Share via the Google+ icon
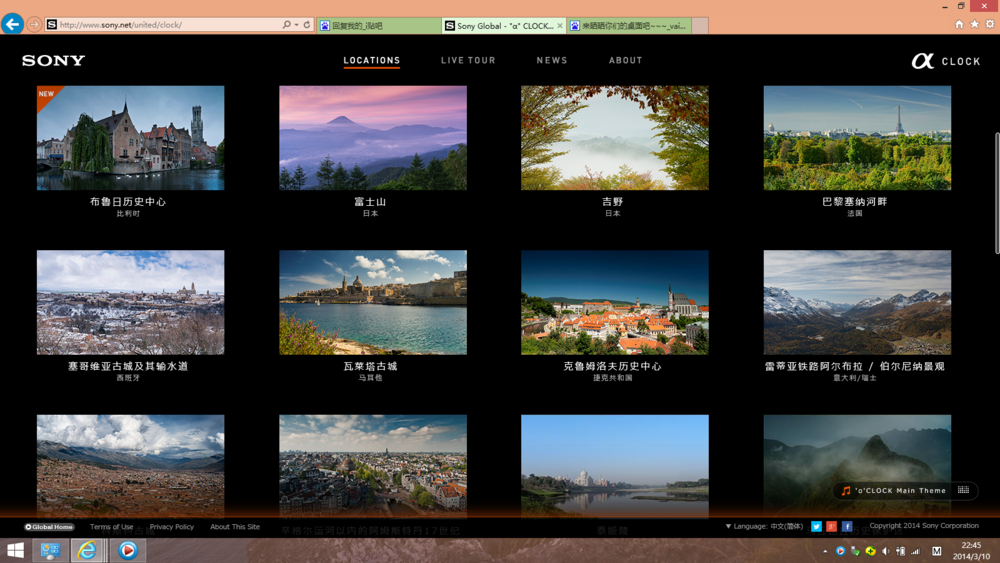This screenshot has width=1000, height=563. [831, 526]
